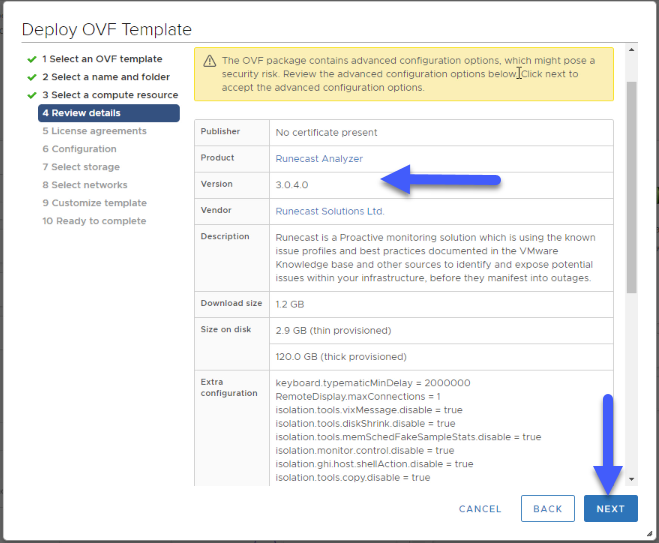Click the Extra configuration row label
Screen dimensions: 659x543
pyautogui.click(x=229, y=387)
